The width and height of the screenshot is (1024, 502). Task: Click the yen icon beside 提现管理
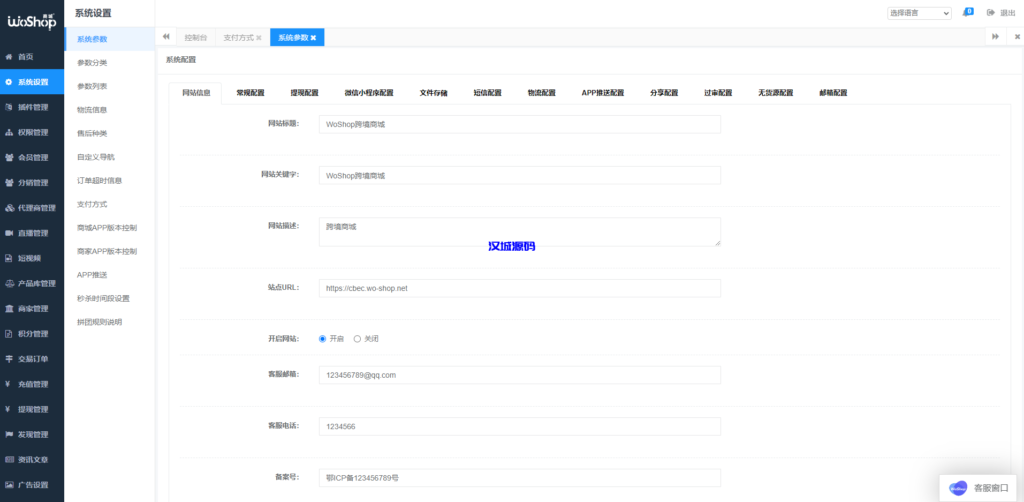[7, 409]
